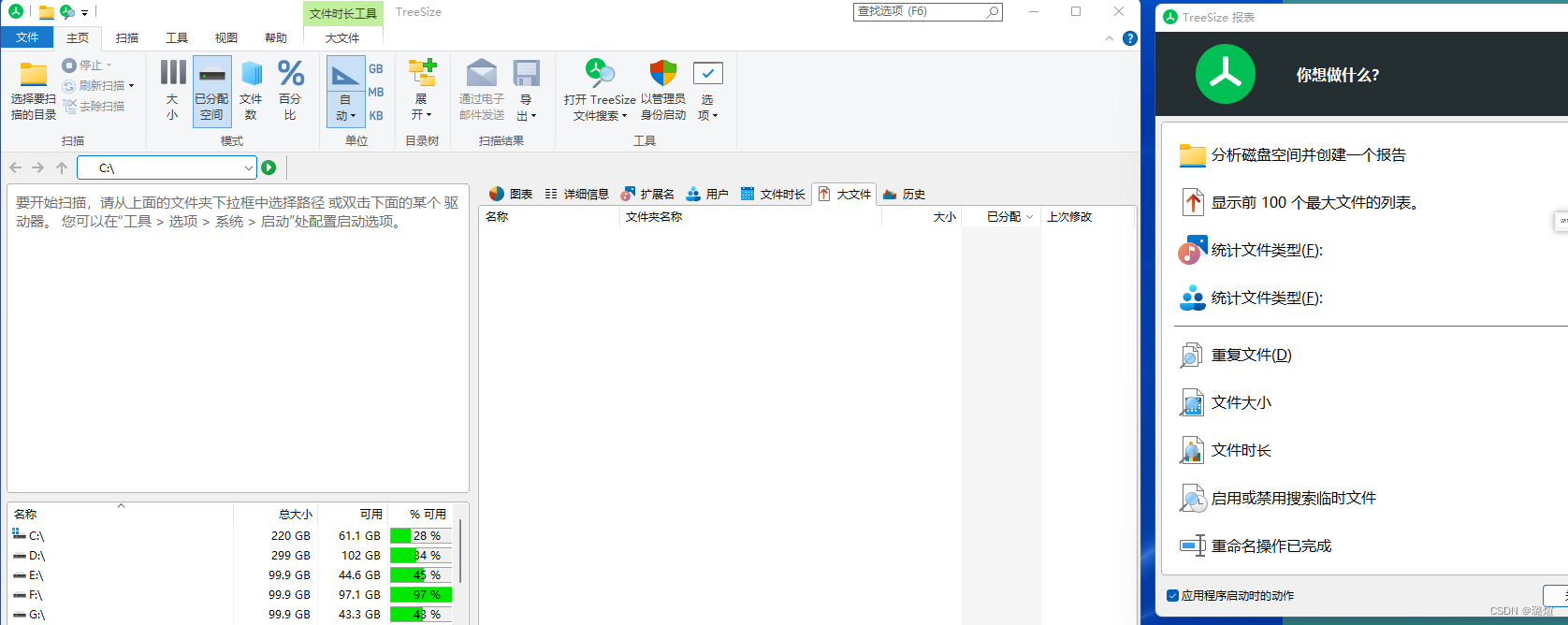Image resolution: width=1568 pixels, height=625 pixels.
Task: Click the green start scan button
Action: [269, 167]
